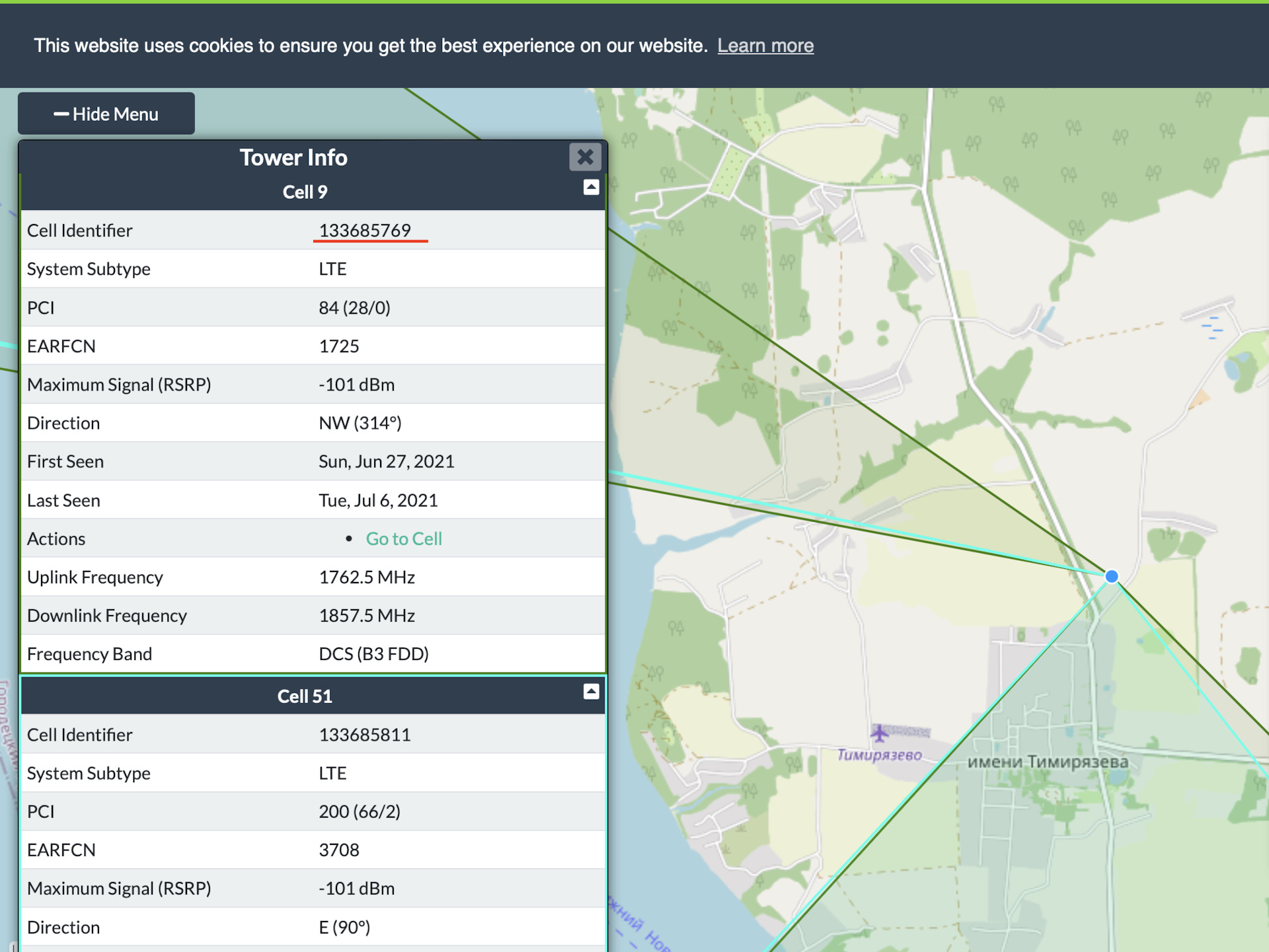Click the имени Тимирязева map label
The height and width of the screenshot is (952, 1269).
click(1048, 762)
